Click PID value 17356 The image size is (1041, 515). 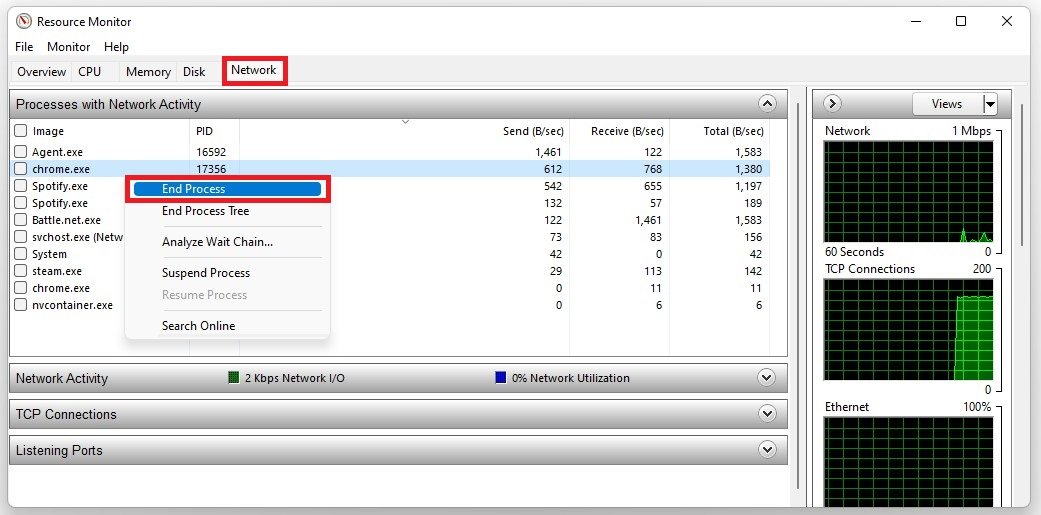point(211,169)
